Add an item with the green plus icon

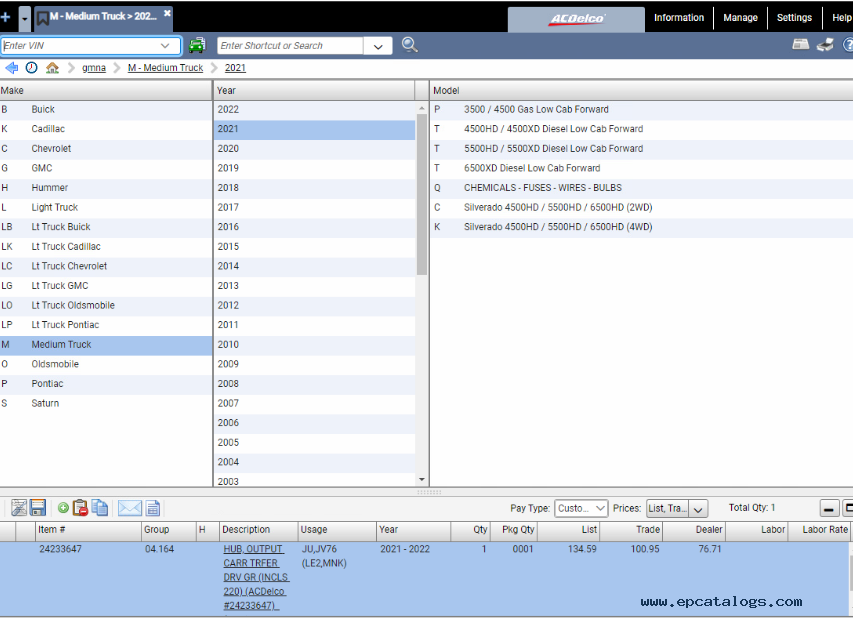tap(63, 508)
